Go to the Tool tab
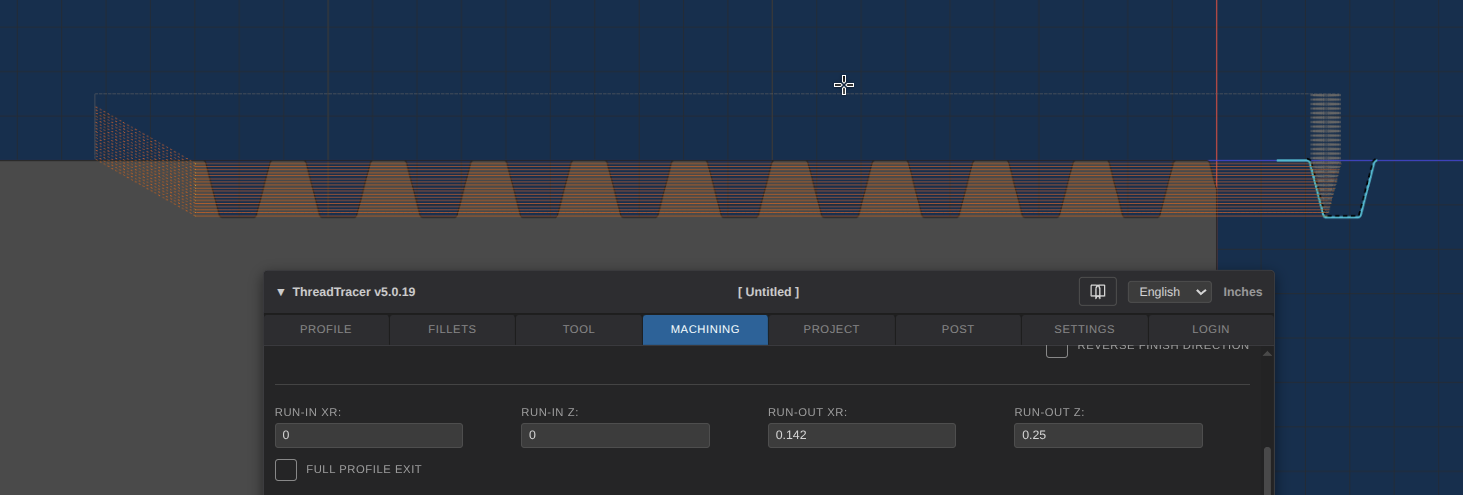Screen dimensions: 1463x495 [x=578, y=329]
